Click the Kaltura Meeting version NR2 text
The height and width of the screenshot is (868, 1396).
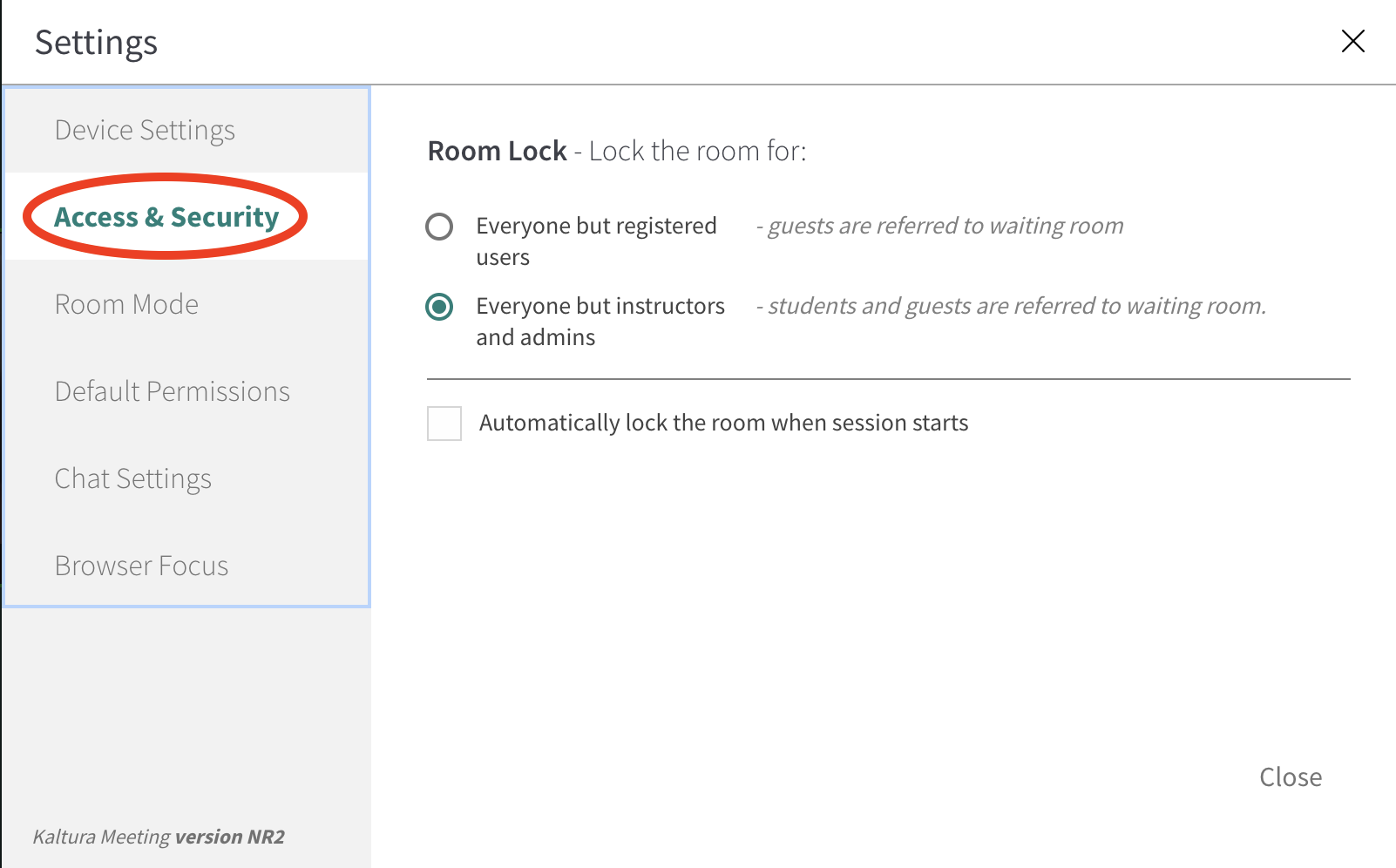(x=159, y=837)
